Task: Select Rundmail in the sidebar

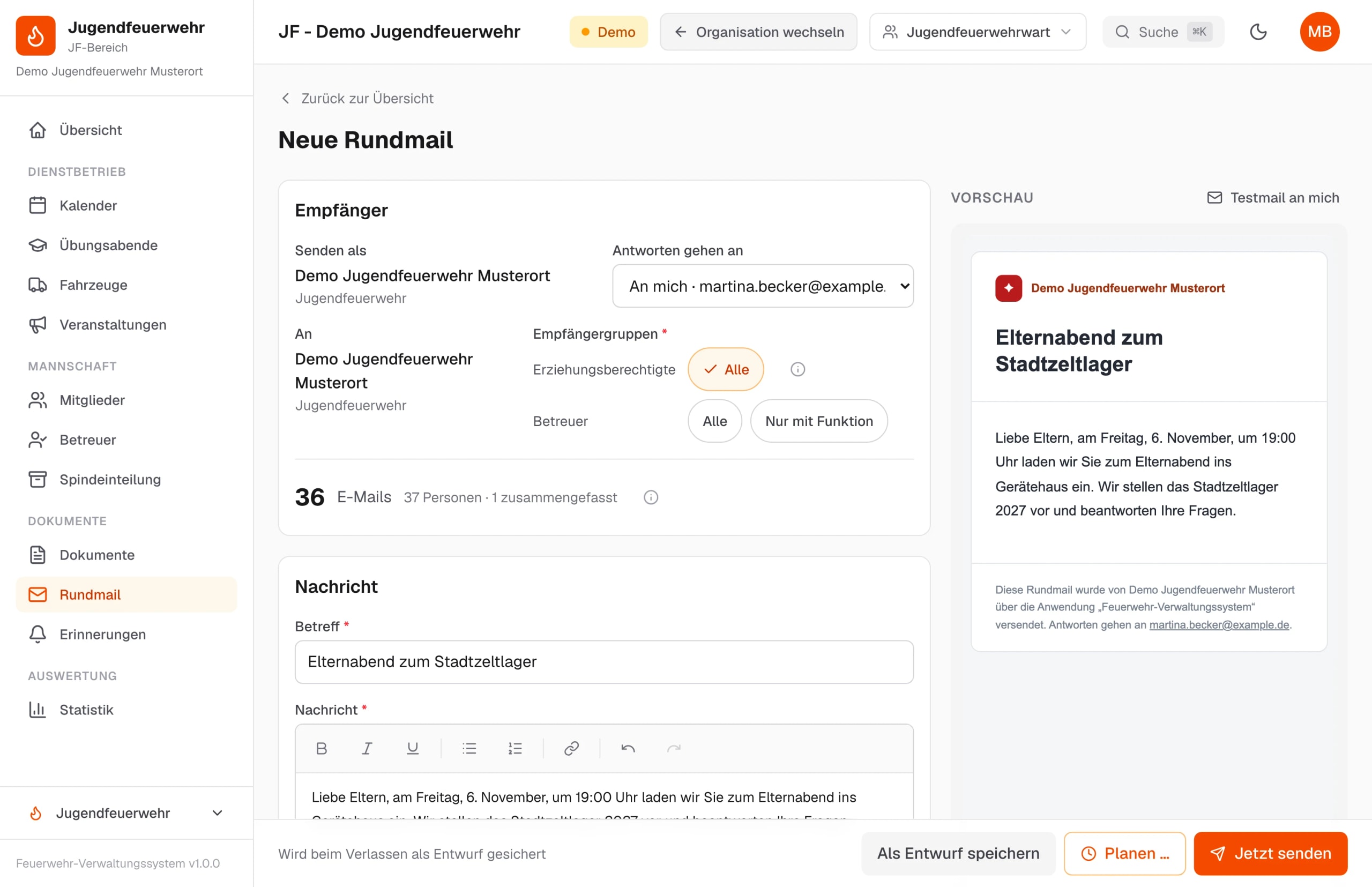Action: 126,594
